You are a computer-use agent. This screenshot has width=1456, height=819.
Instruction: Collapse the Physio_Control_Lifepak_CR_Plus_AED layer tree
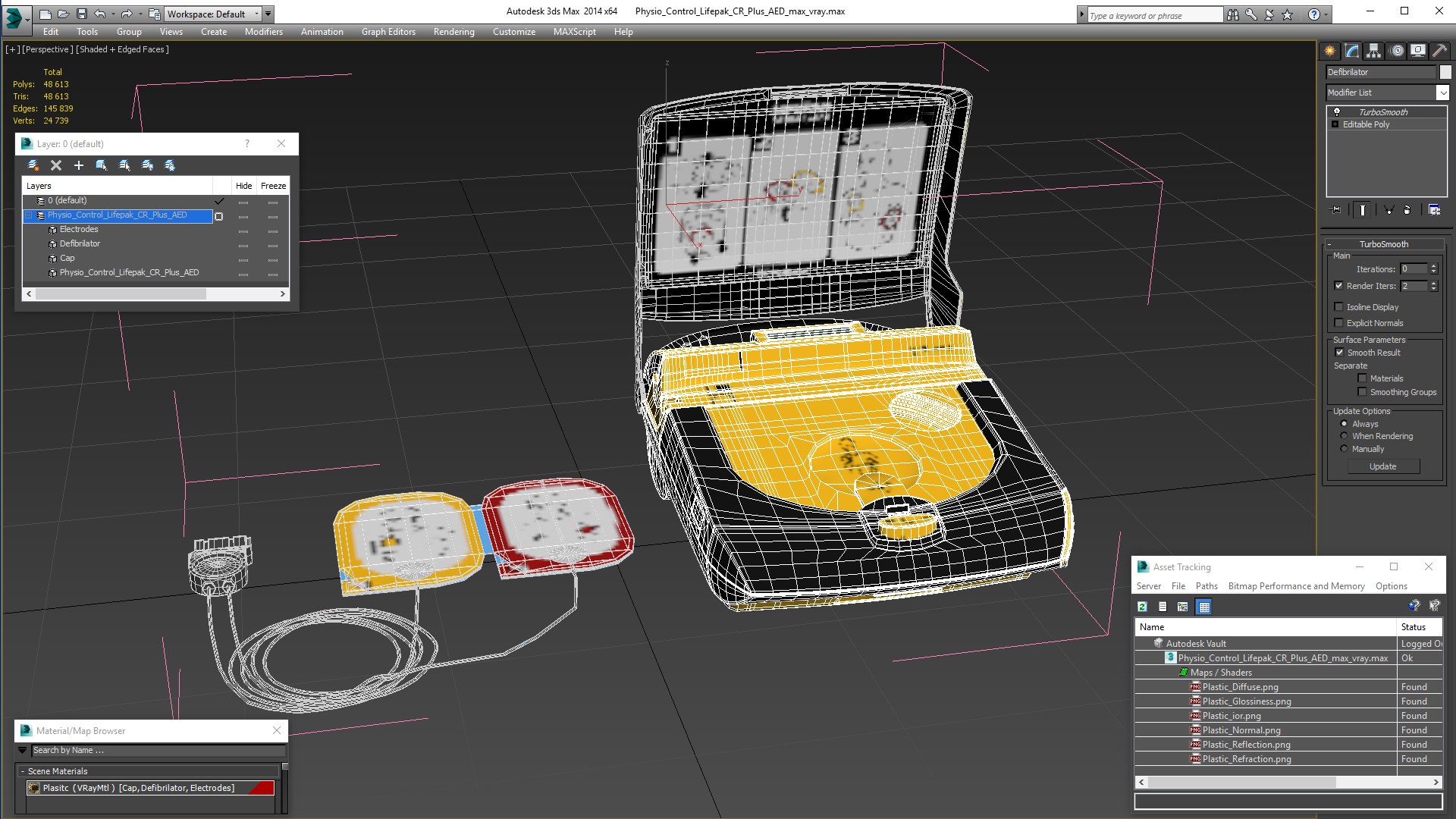pos(29,215)
